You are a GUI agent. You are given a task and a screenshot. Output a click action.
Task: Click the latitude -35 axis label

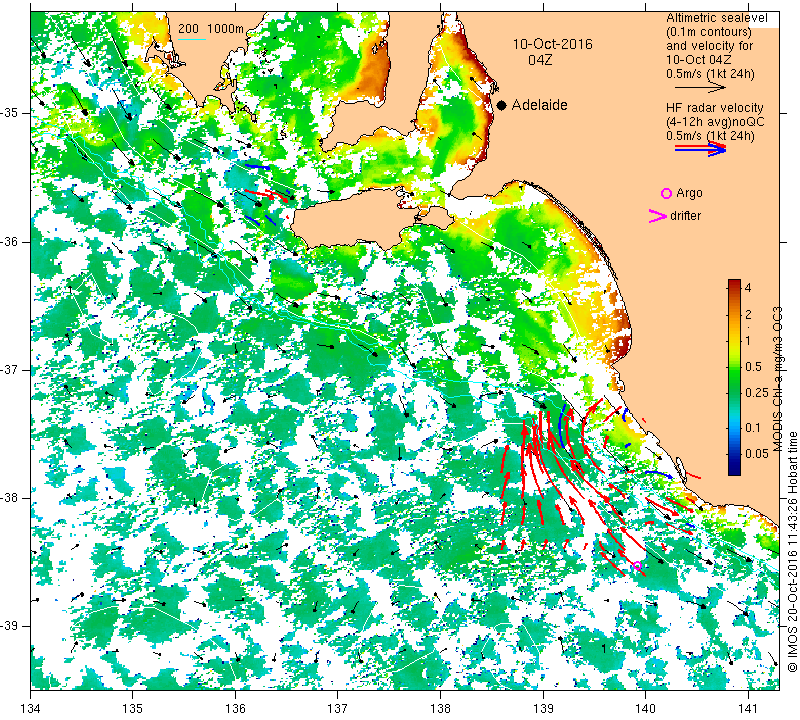10,113
